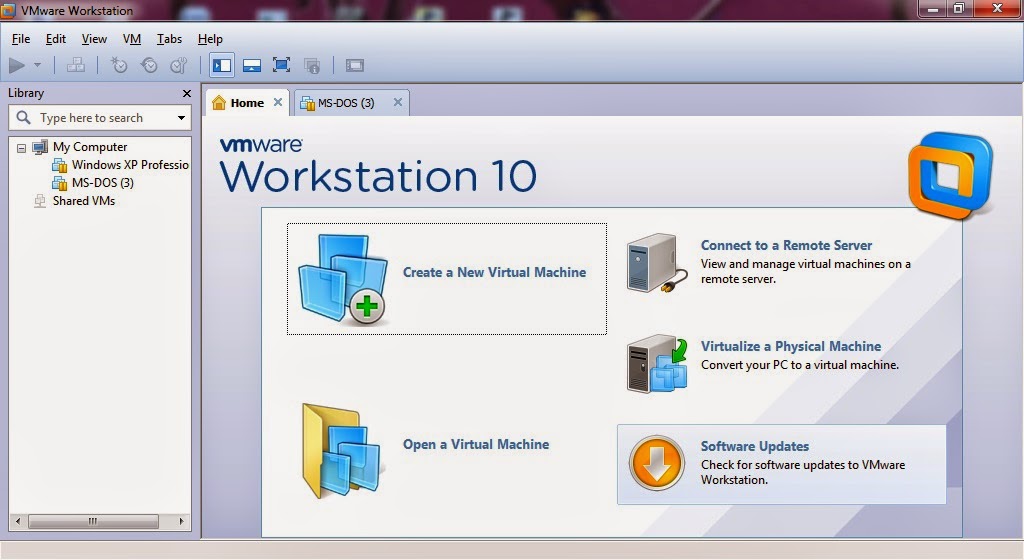Open the power options dropdown arrow
1024x560 pixels.
(x=37, y=65)
